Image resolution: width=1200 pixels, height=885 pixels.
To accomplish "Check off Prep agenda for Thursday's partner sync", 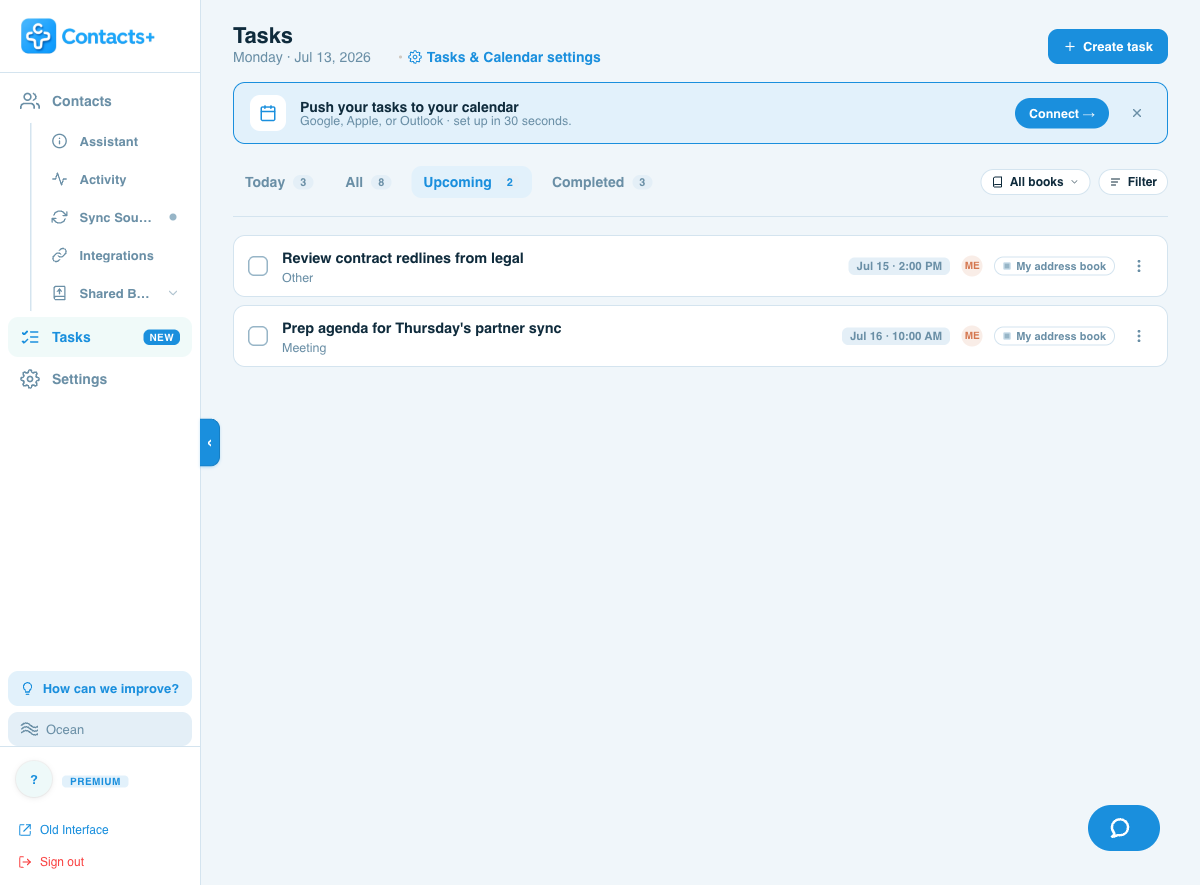I will [258, 336].
